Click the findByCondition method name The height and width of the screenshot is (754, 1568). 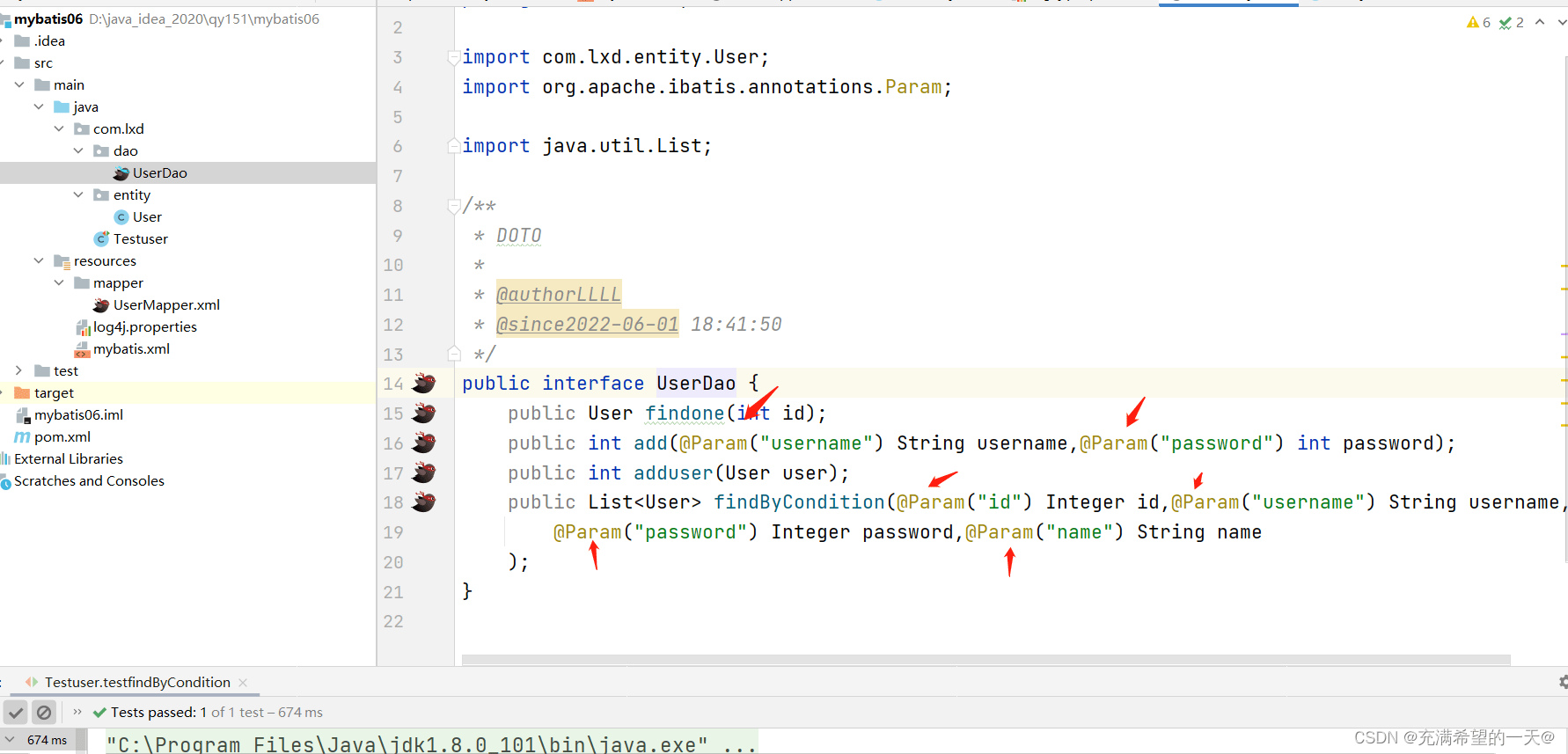pyautogui.click(x=799, y=501)
